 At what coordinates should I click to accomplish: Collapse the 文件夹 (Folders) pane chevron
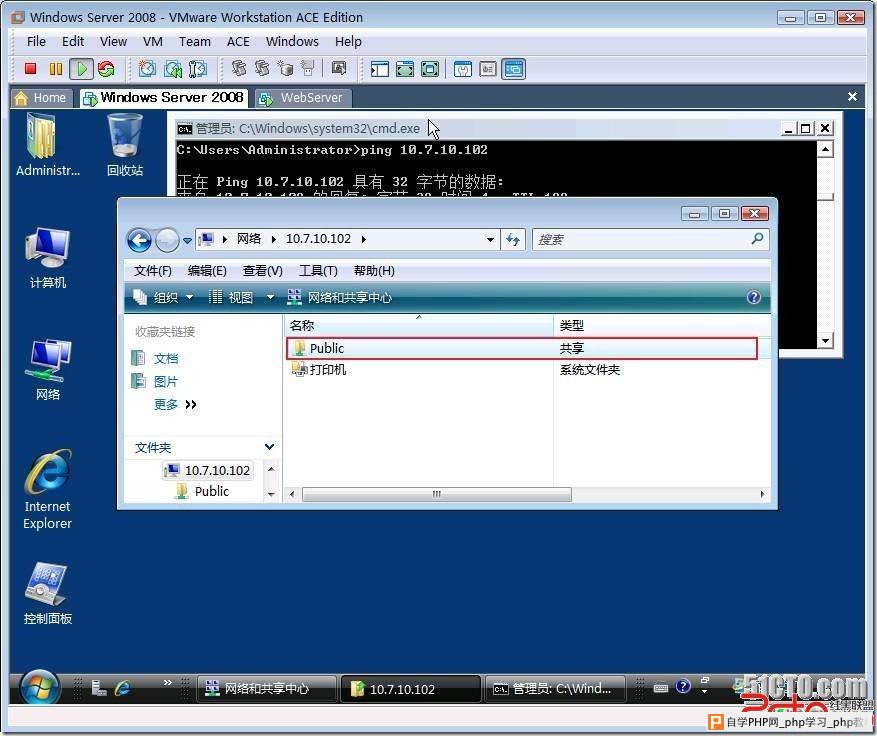(269, 446)
